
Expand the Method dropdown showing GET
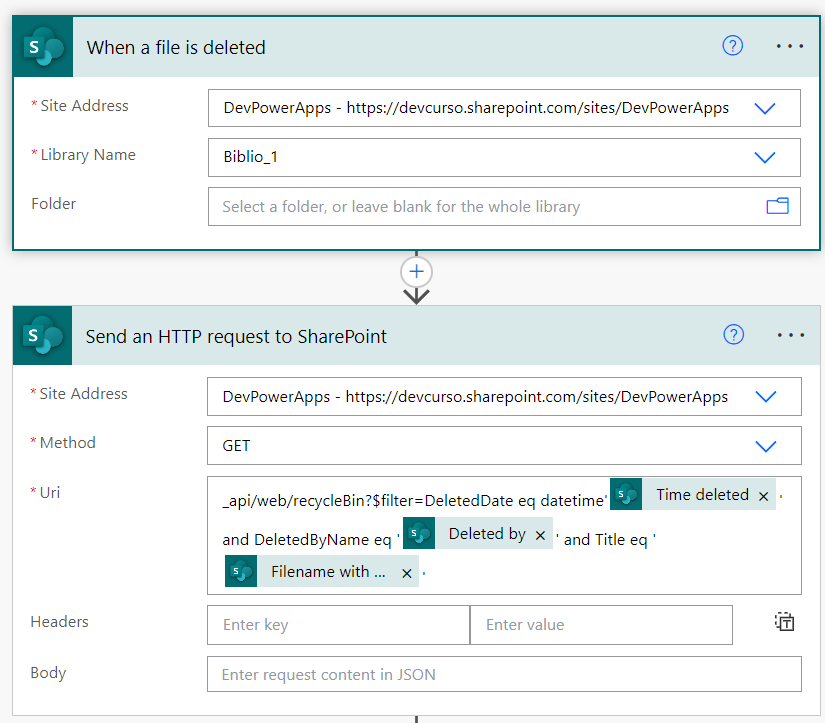click(766, 446)
